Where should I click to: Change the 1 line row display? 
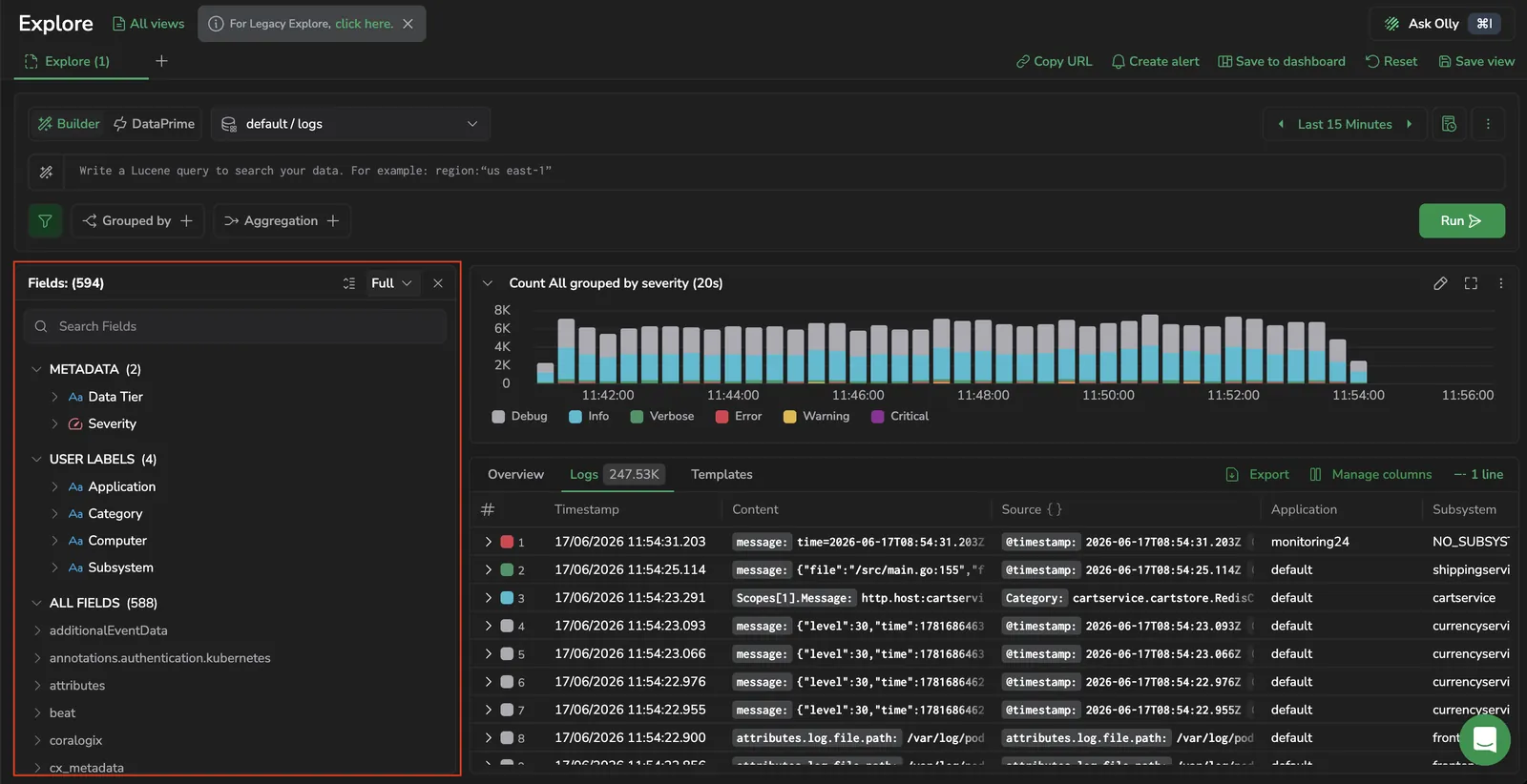coord(1478,474)
